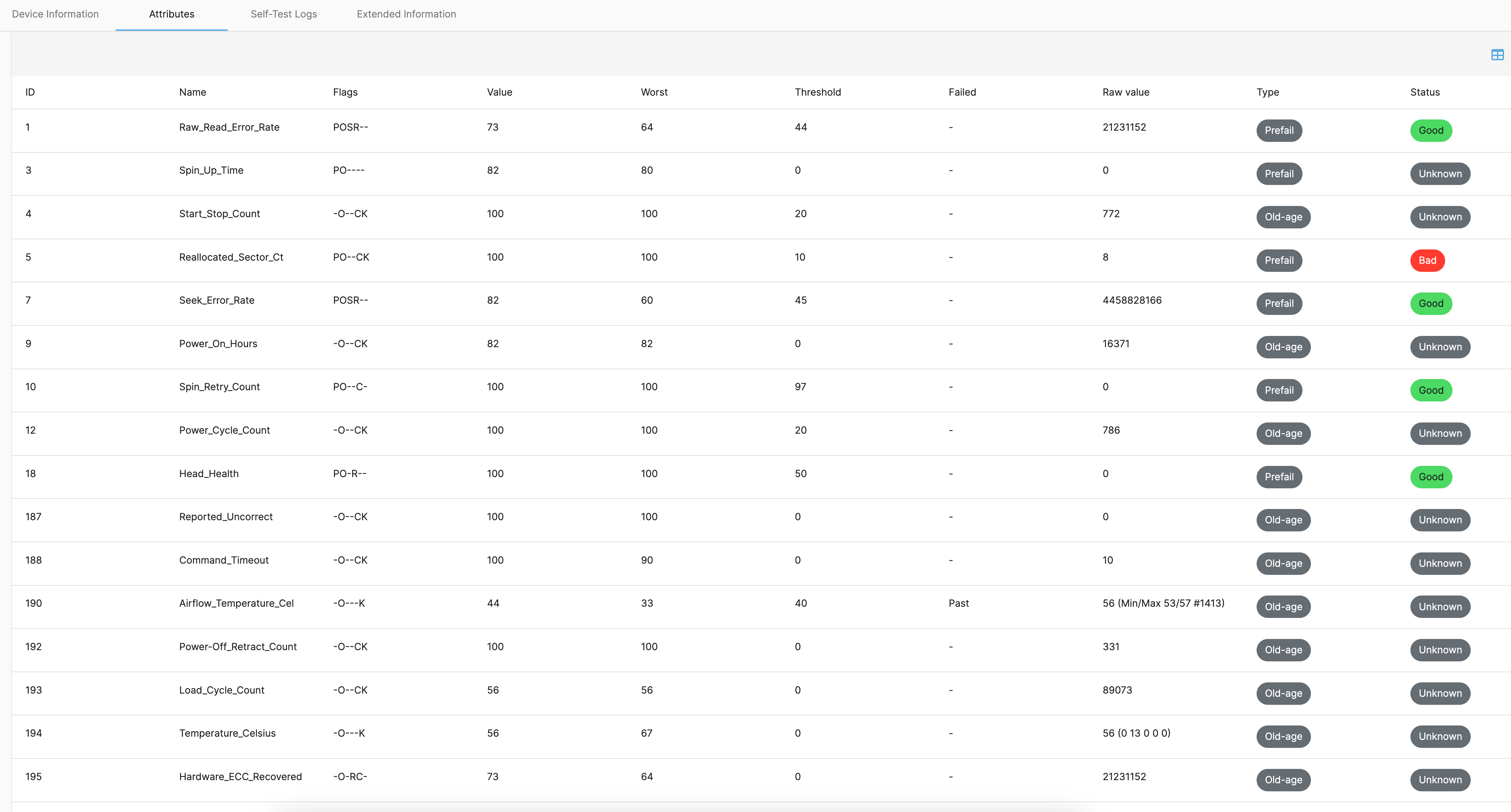Select the Power-Off_Retract_Count name cell
This screenshot has width=1511, height=812.
(x=238, y=647)
